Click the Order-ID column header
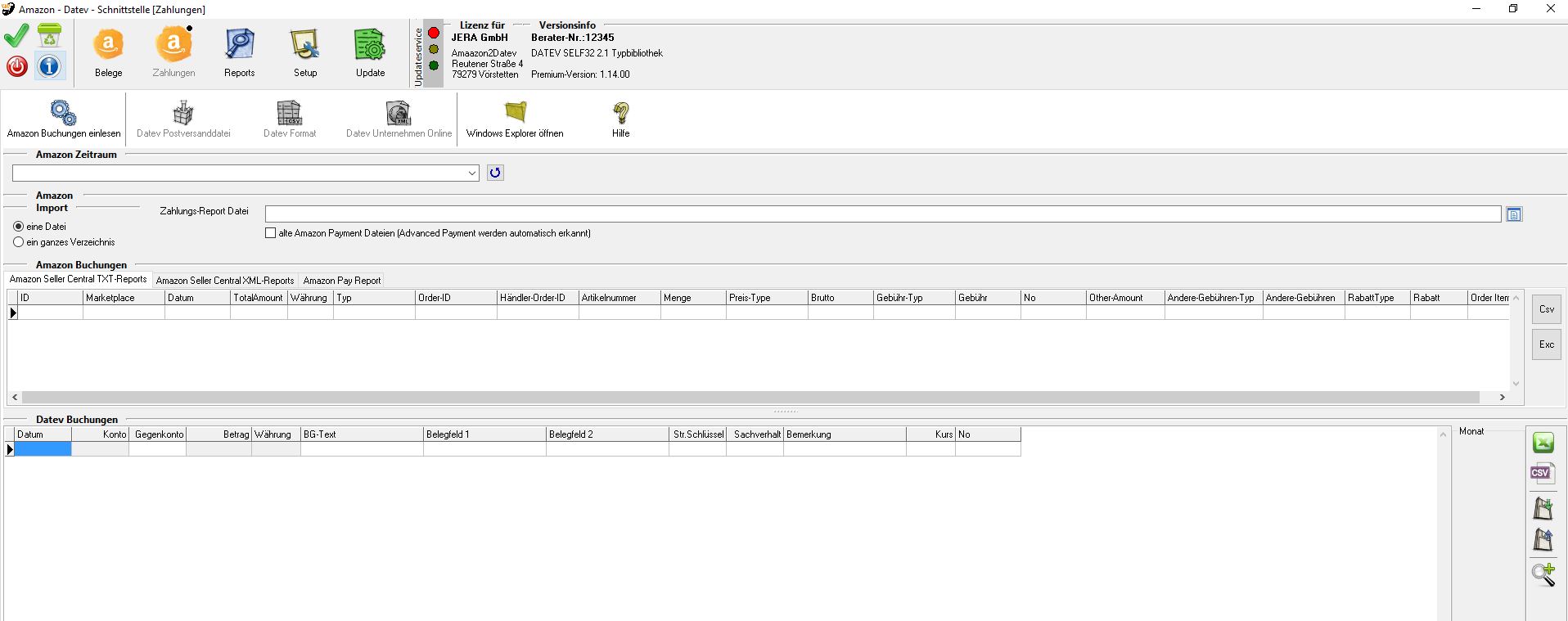Screen dimensions: 1568x621 (456, 298)
